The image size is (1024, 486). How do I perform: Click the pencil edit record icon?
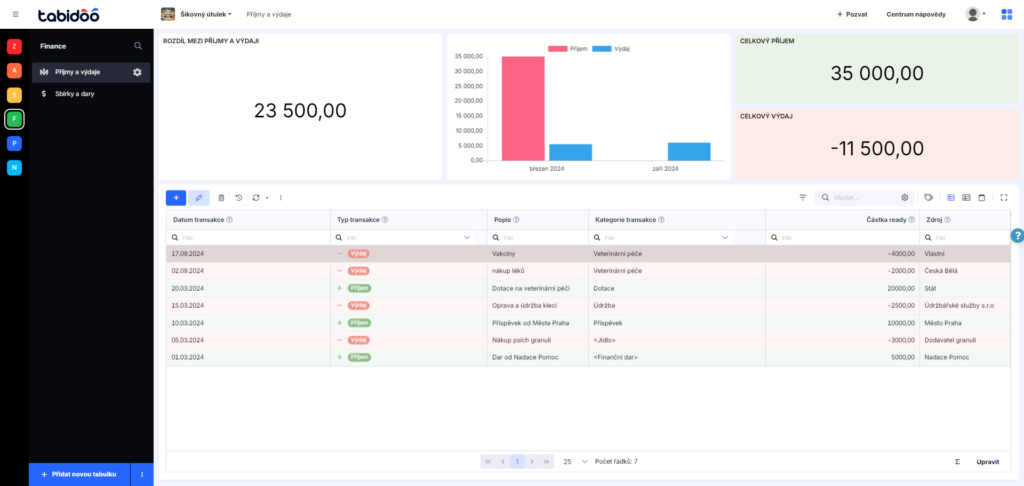pyautogui.click(x=199, y=197)
